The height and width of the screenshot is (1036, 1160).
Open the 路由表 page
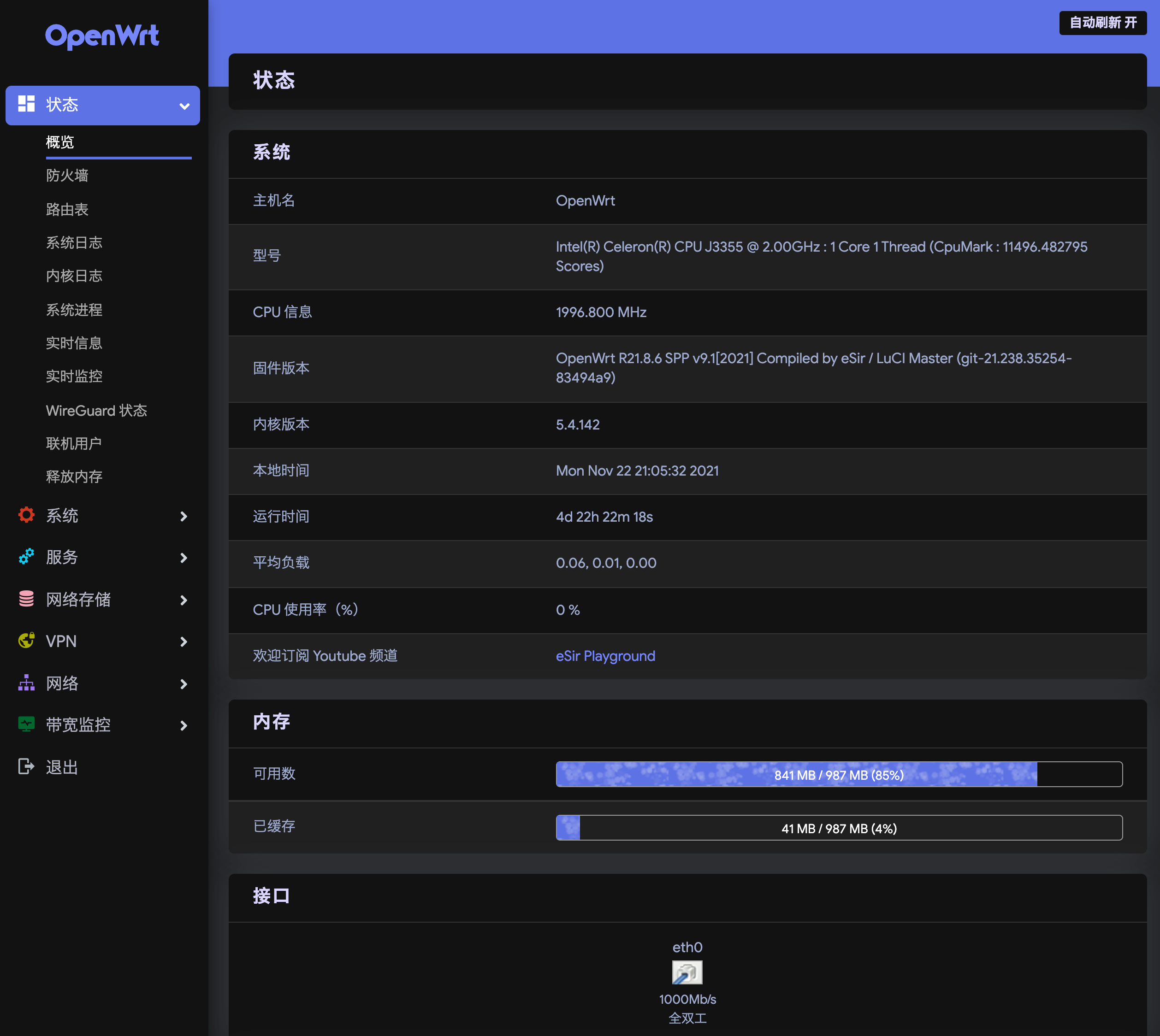(67, 210)
